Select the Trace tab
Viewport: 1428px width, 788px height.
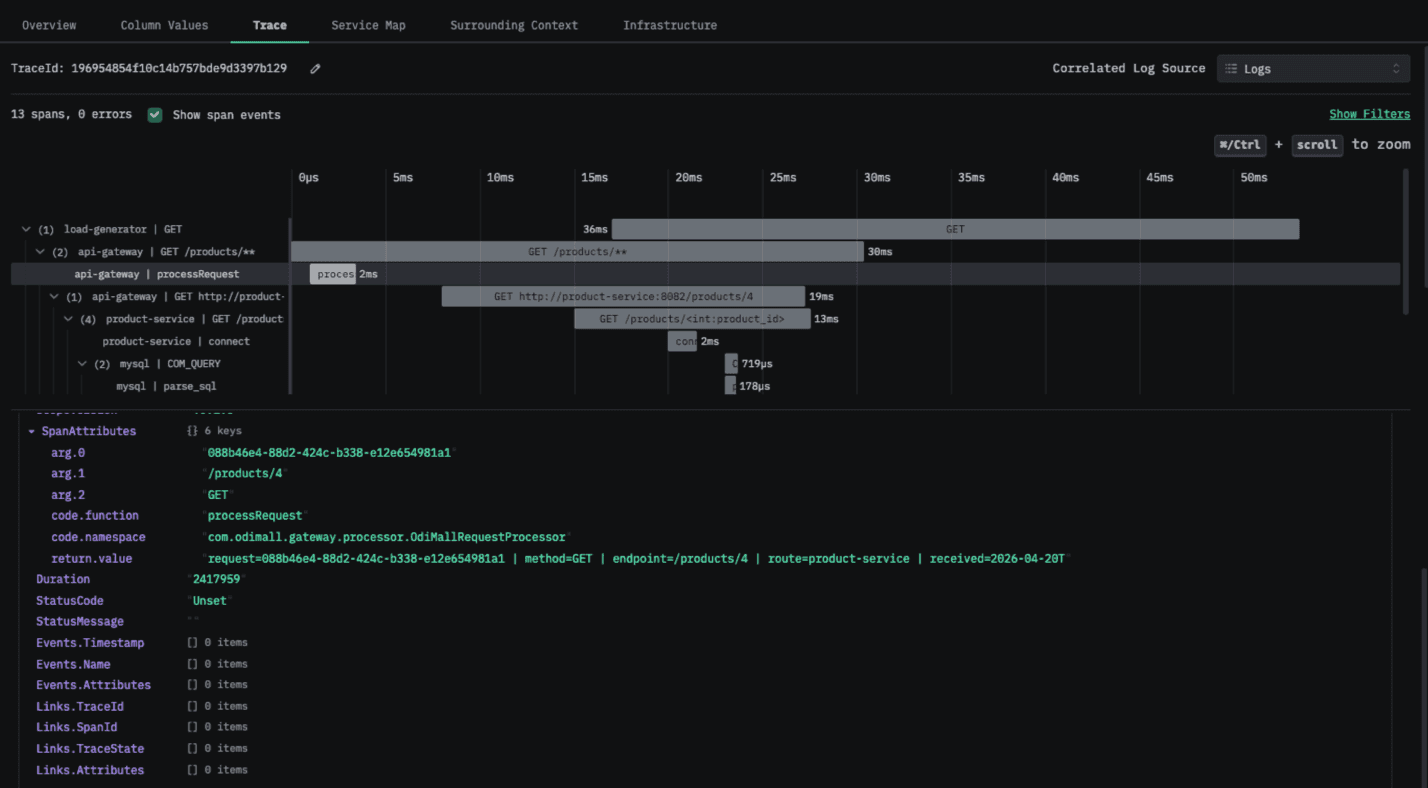point(270,25)
